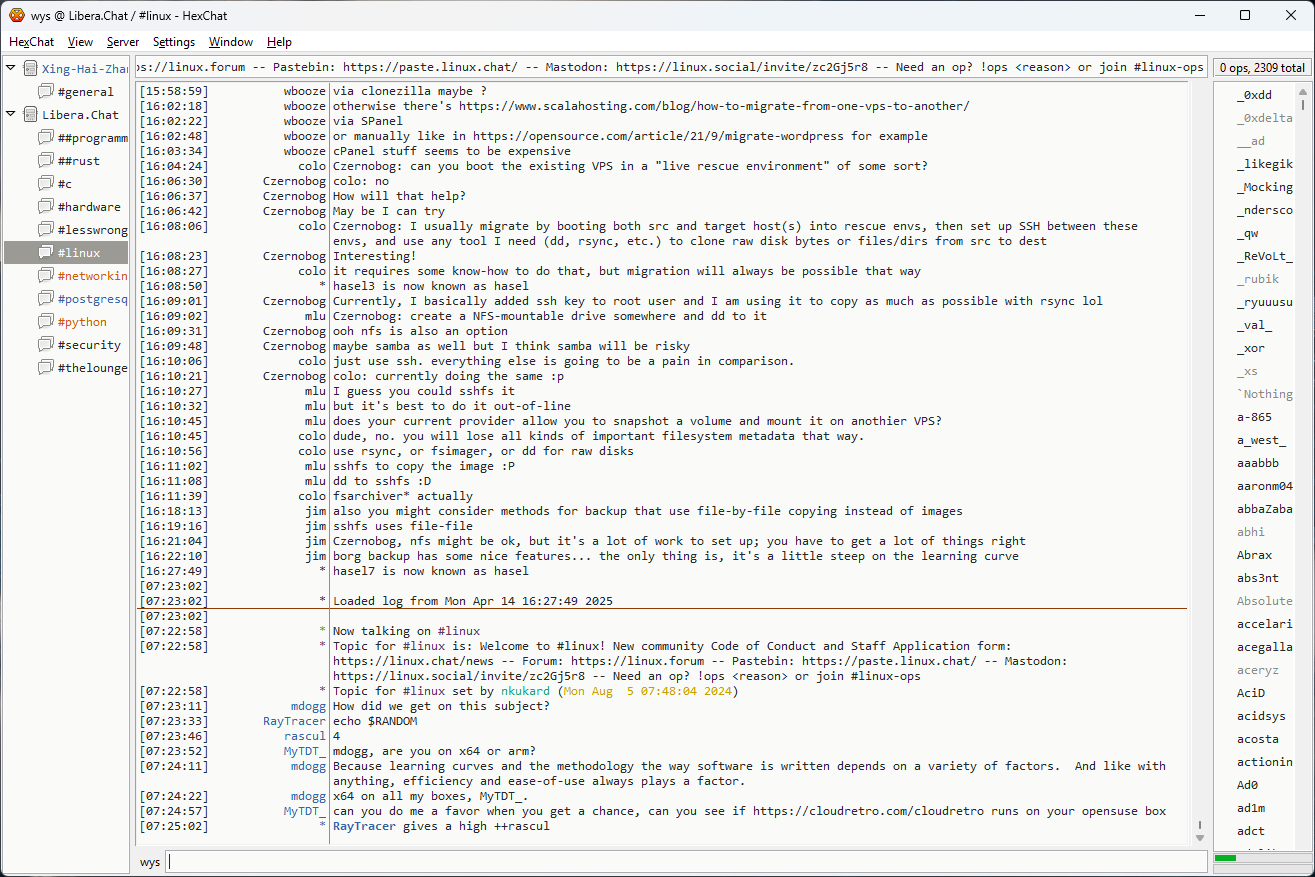Image resolution: width=1315 pixels, height=877 pixels.
Task: Collapse the Libera.Chat server tree
Action: (x=11, y=115)
